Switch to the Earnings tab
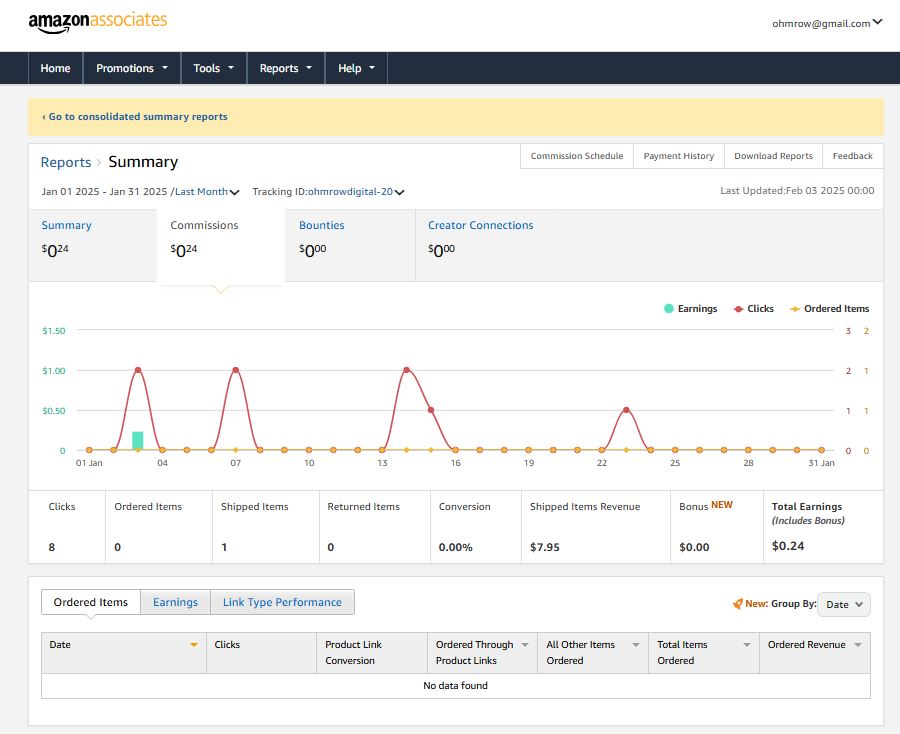 (x=175, y=602)
